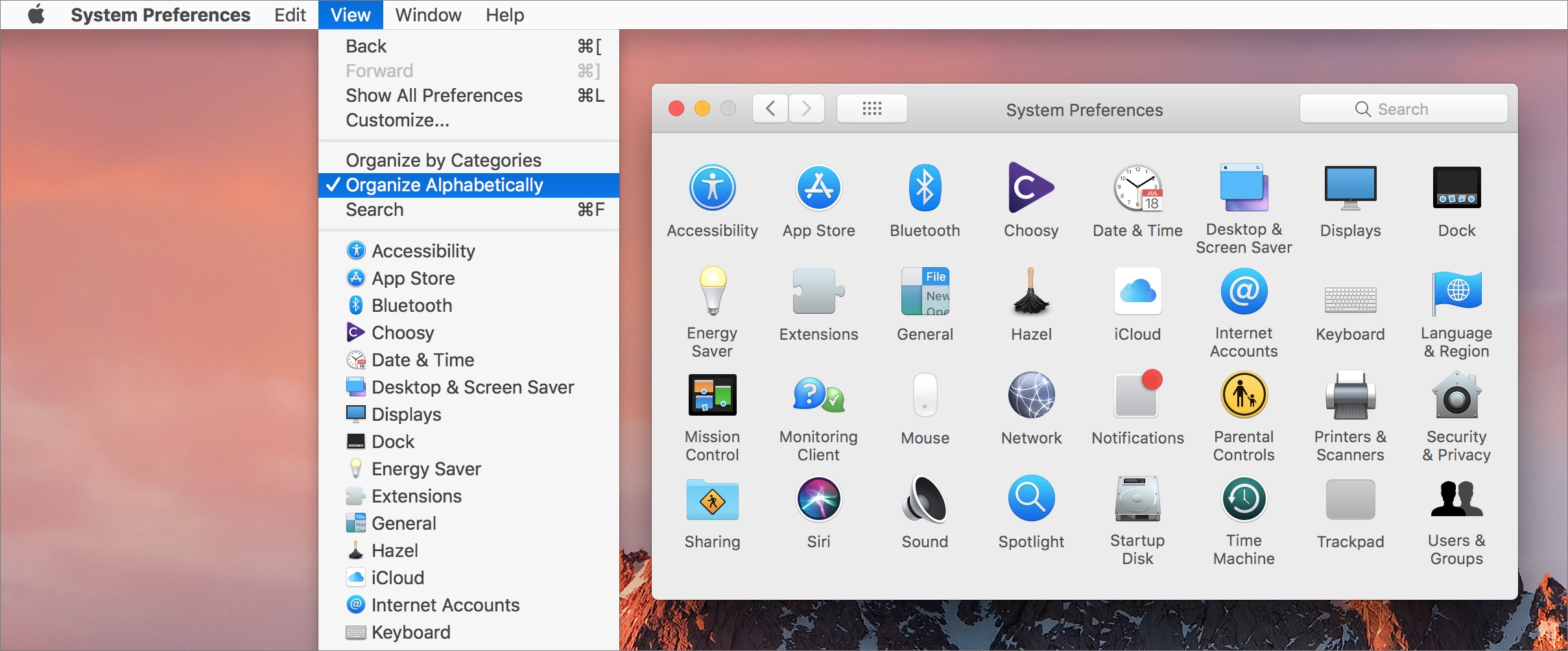Open the Startup Disk pane icon
This screenshot has width=1568, height=651.
(1137, 499)
